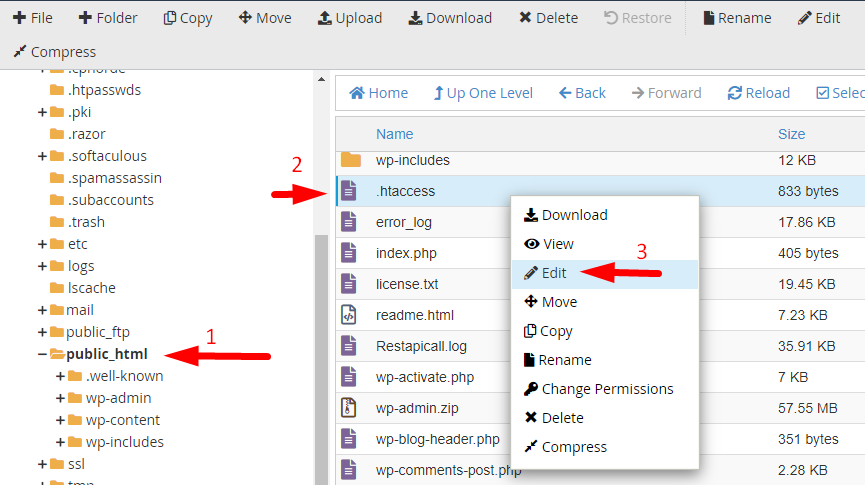Click the tree panel scrollbar up arrow
Image resolution: width=865 pixels, height=485 pixels.
point(321,79)
